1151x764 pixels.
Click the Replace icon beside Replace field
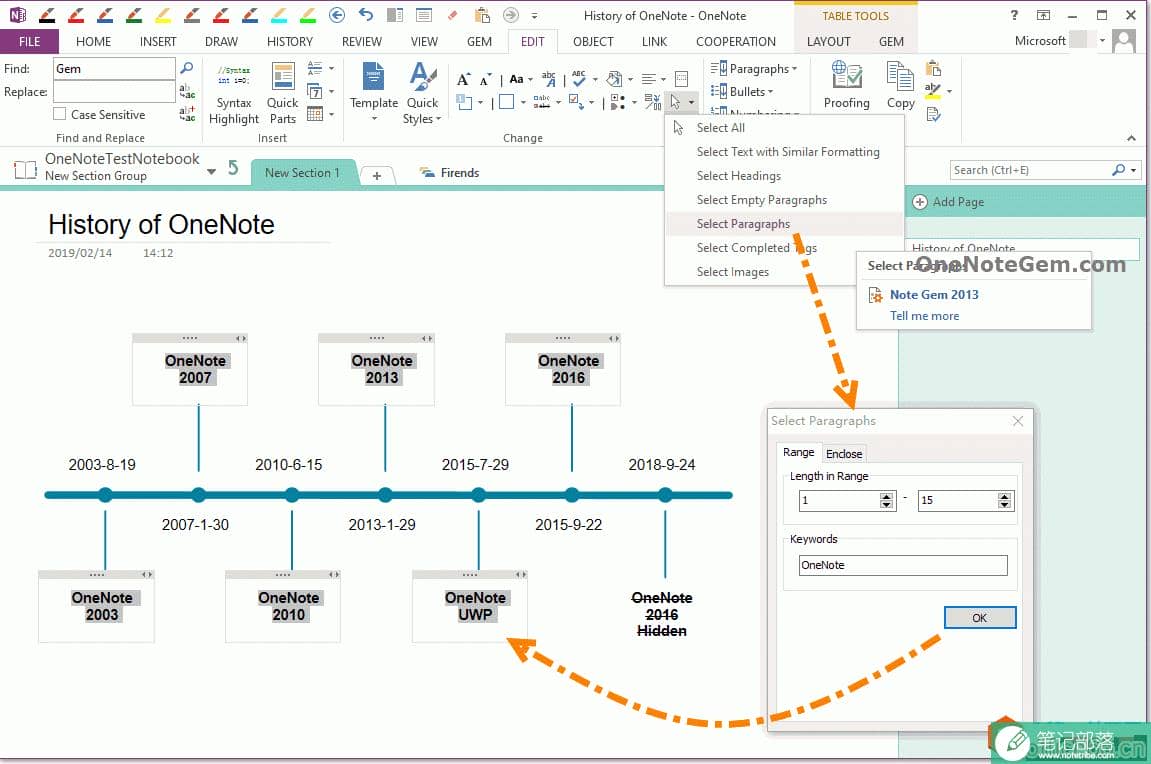tap(187, 91)
